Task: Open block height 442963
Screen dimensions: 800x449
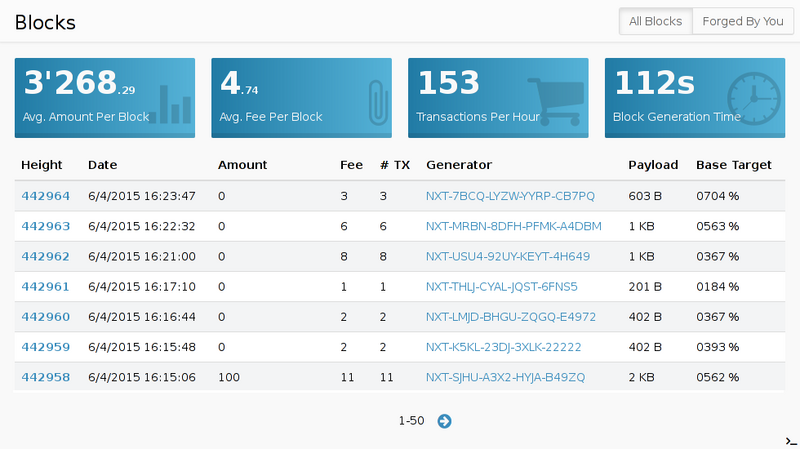Action: [45, 226]
